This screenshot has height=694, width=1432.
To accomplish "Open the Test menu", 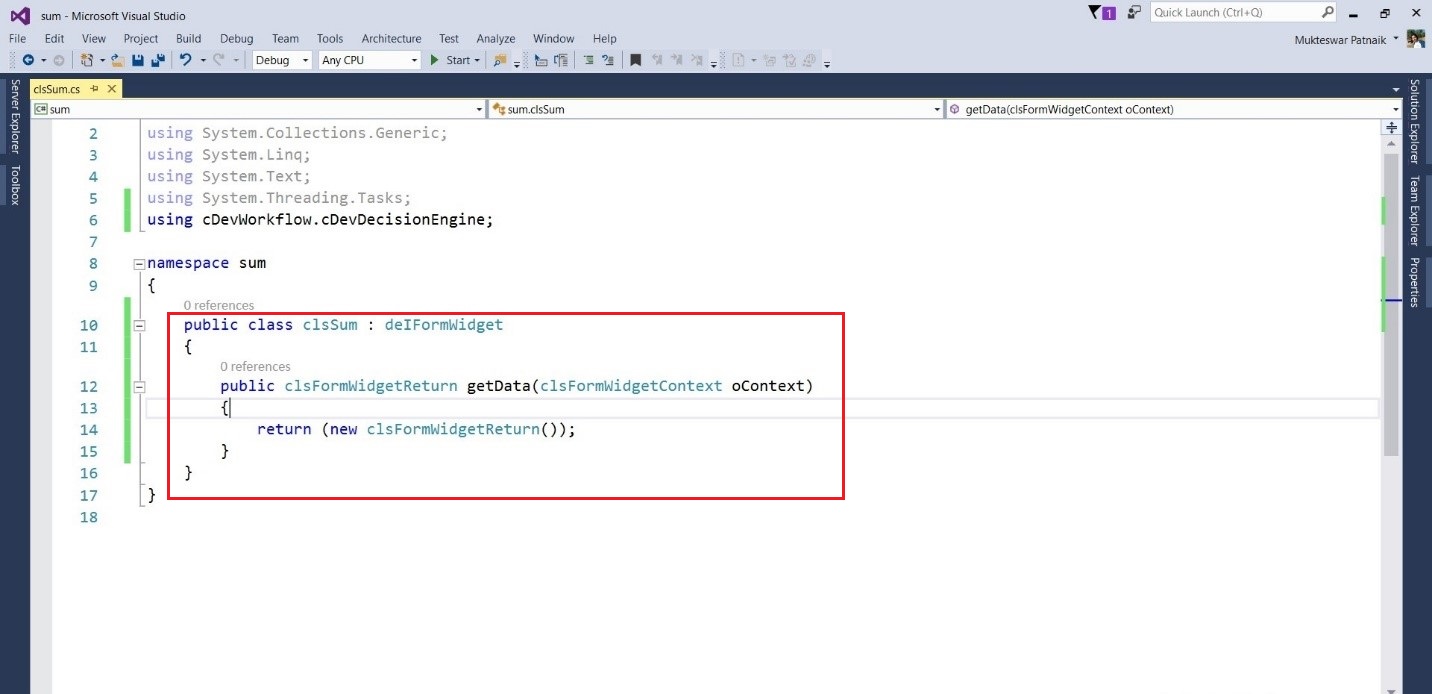I will (449, 39).
